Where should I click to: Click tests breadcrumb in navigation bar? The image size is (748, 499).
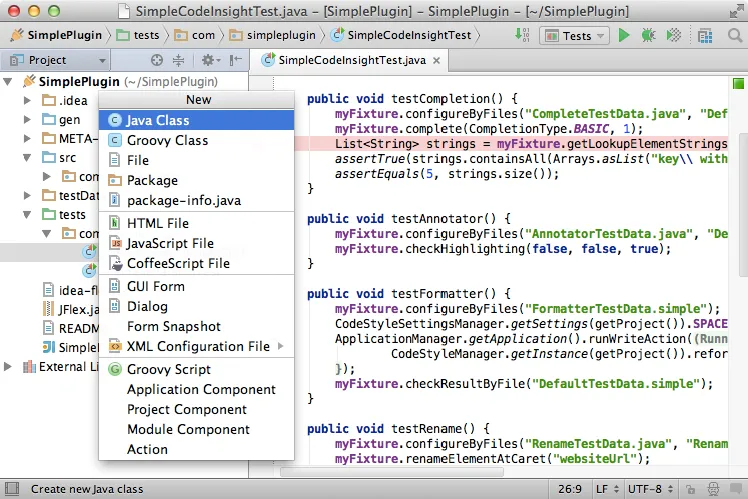click(138, 35)
